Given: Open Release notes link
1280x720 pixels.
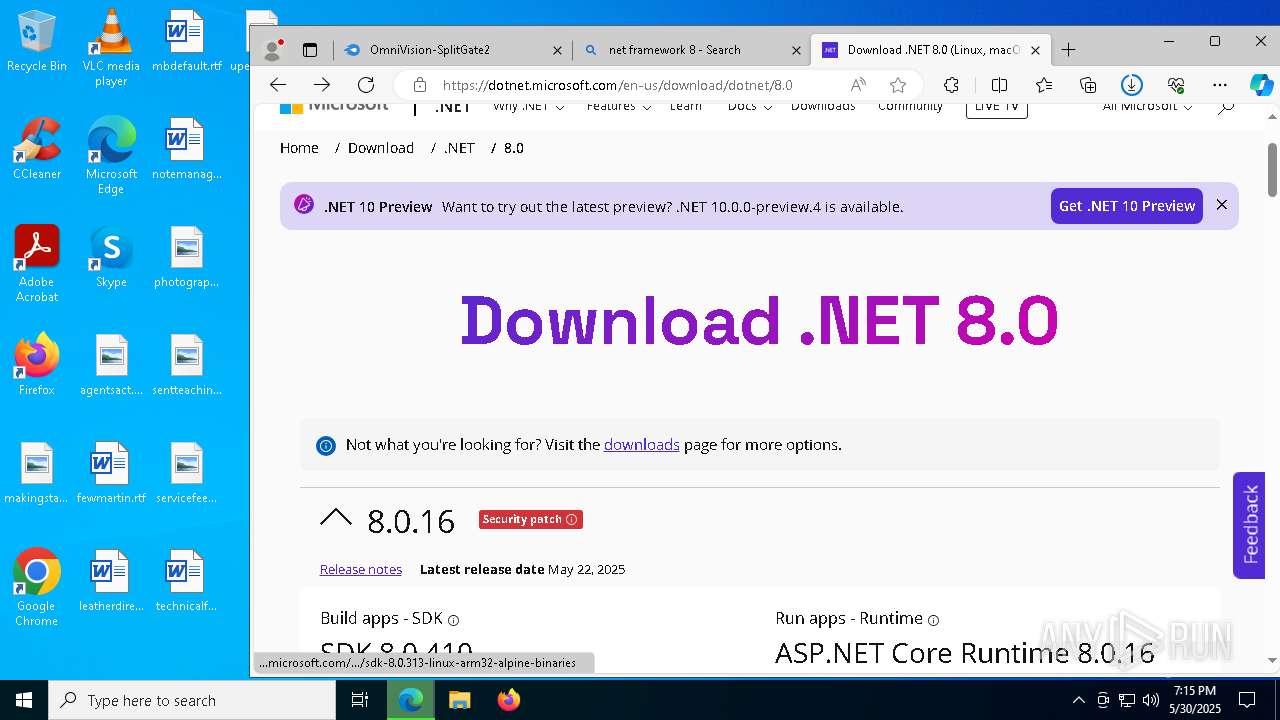Looking at the screenshot, I should click(x=361, y=569).
